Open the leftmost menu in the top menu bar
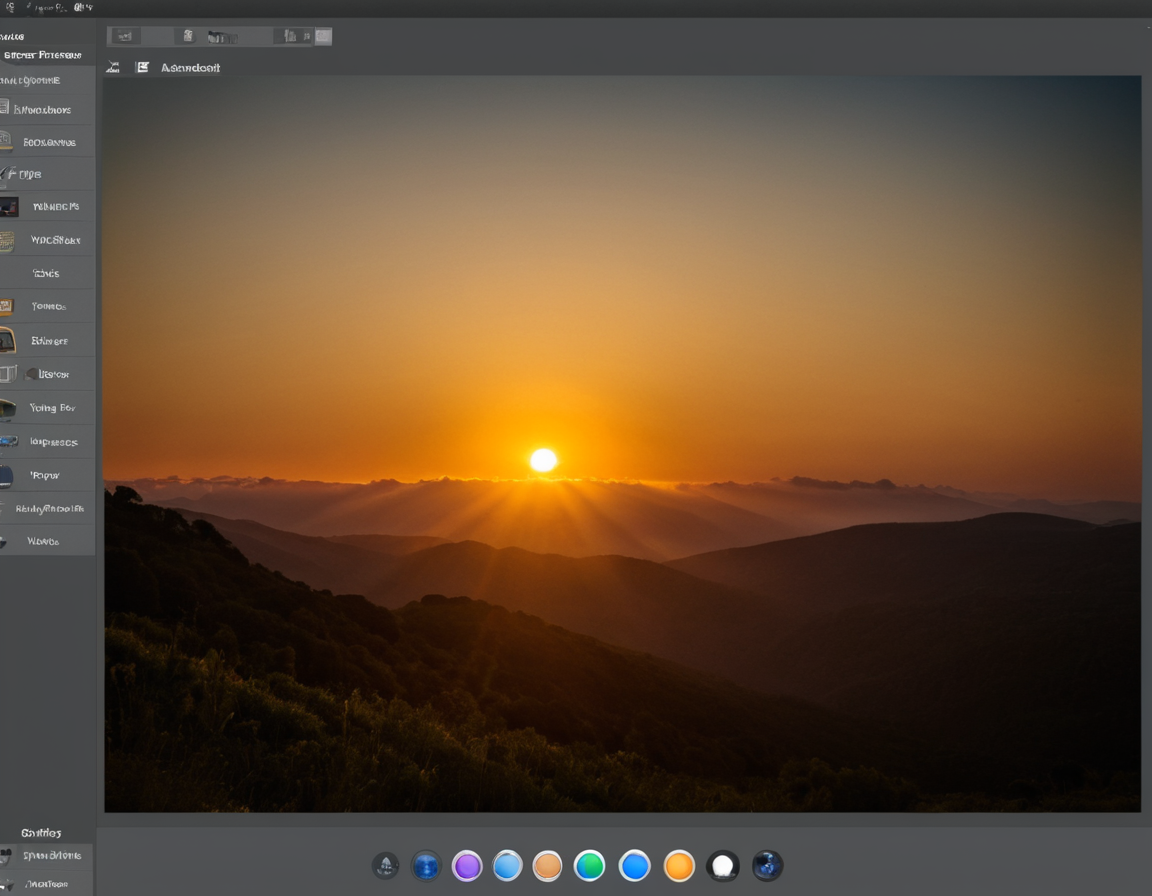Image resolution: width=1152 pixels, height=896 pixels. 10,6
